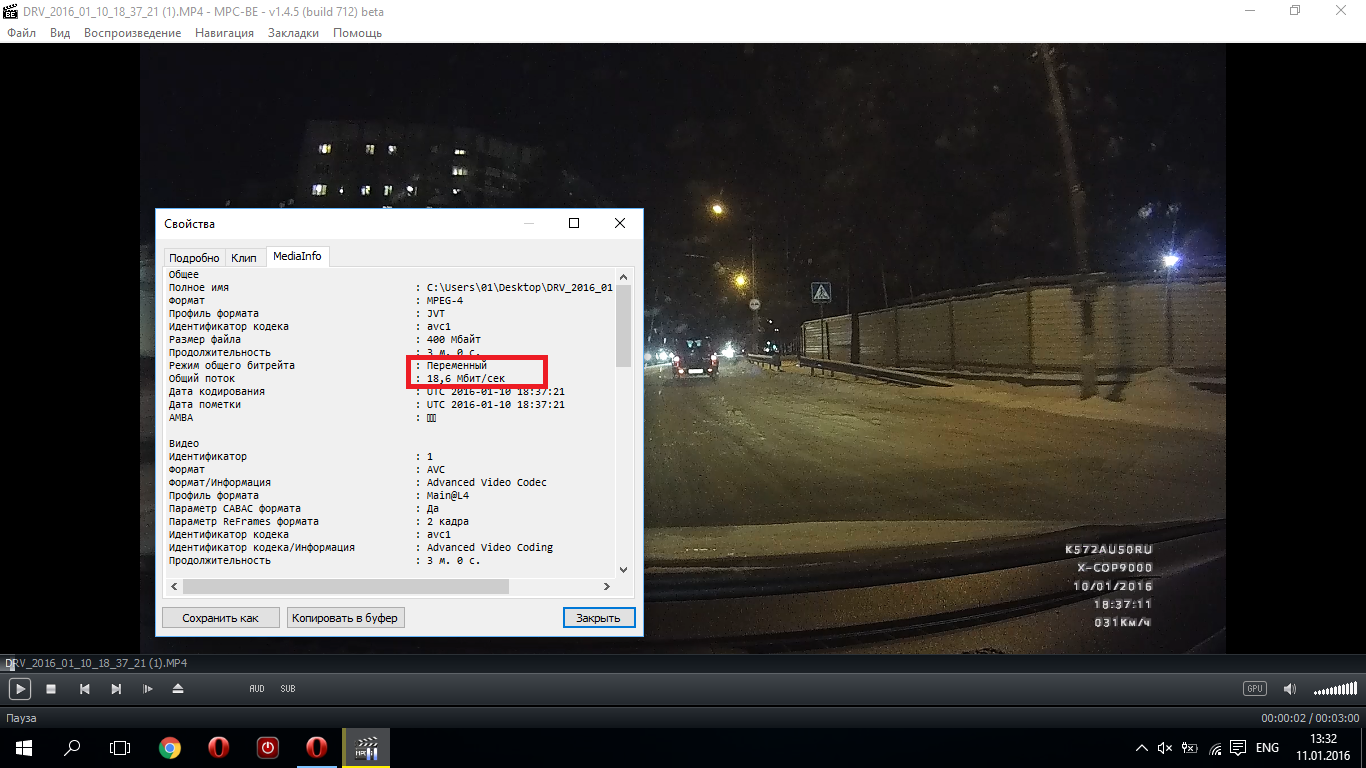
Task: Open the SUB subtitle track selector
Action: [x=288, y=689]
